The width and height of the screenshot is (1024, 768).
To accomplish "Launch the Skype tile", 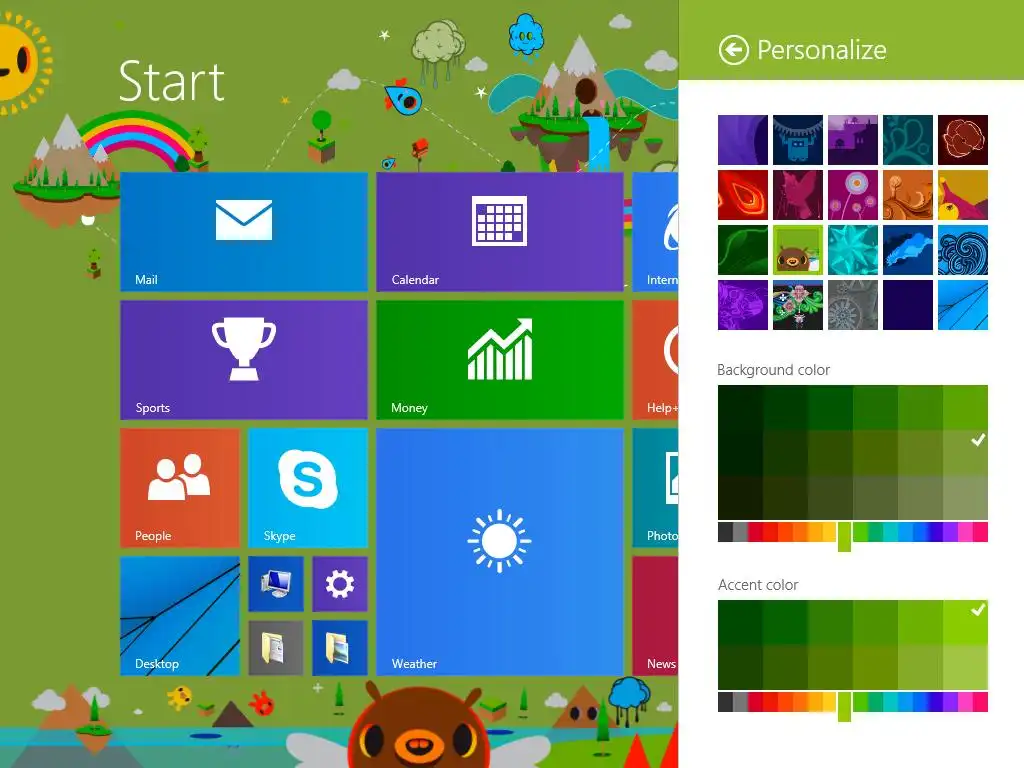I will click(308, 488).
